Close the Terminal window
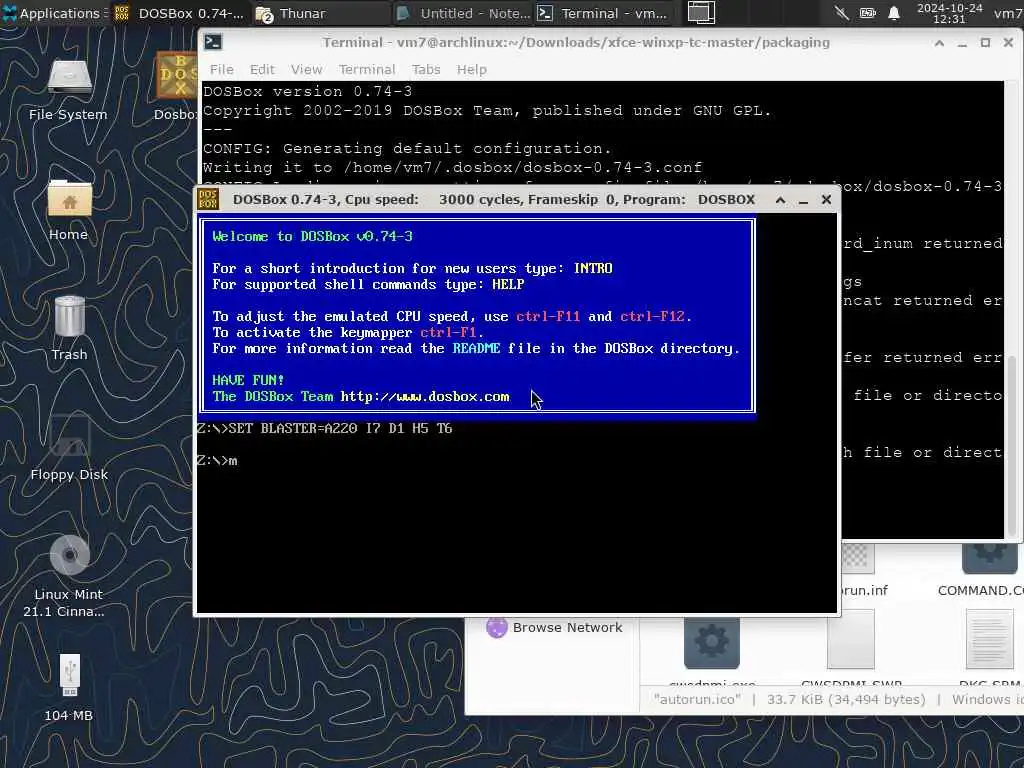1024x768 pixels. click(x=1008, y=43)
